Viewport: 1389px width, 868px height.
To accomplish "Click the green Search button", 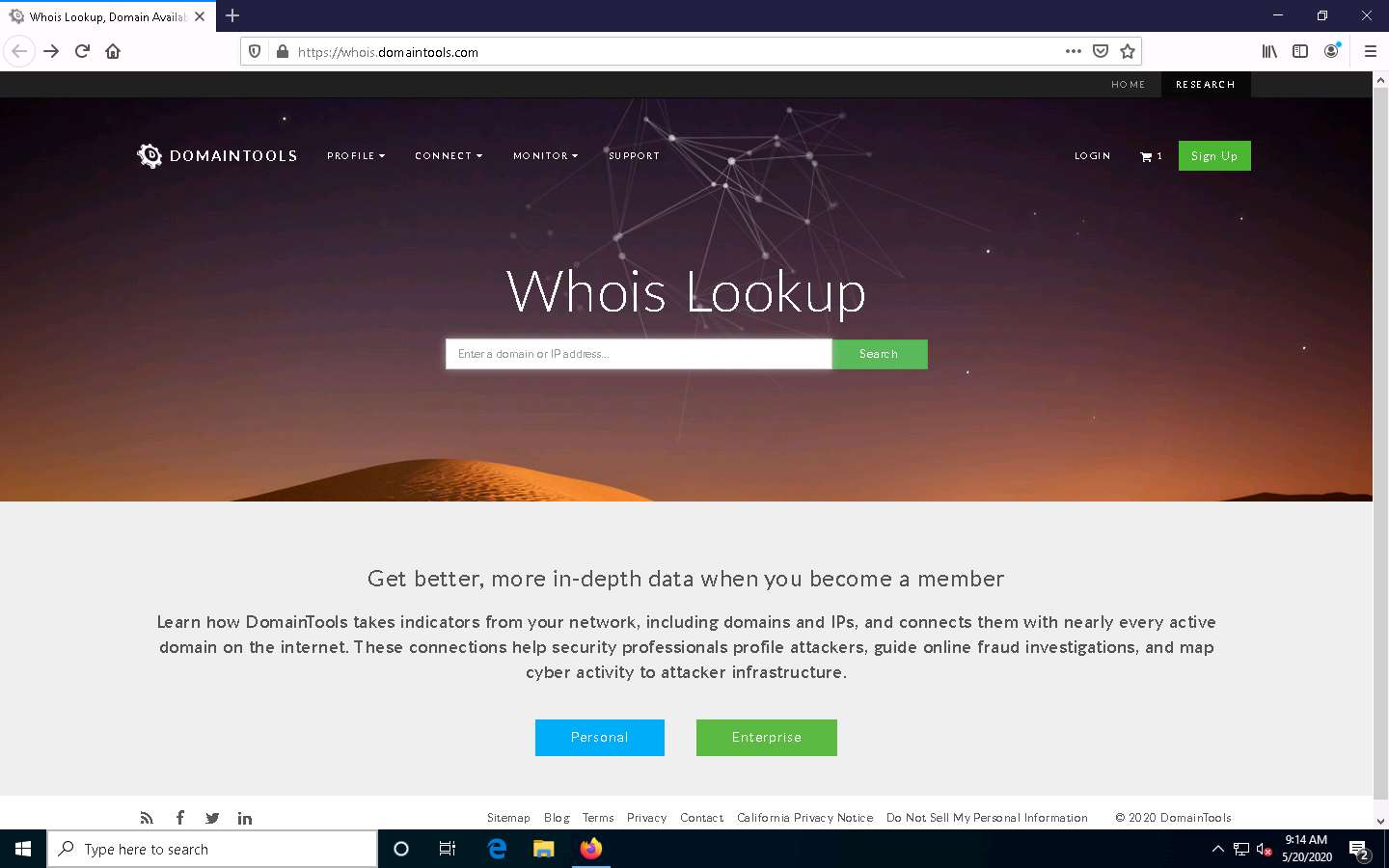I will [880, 354].
